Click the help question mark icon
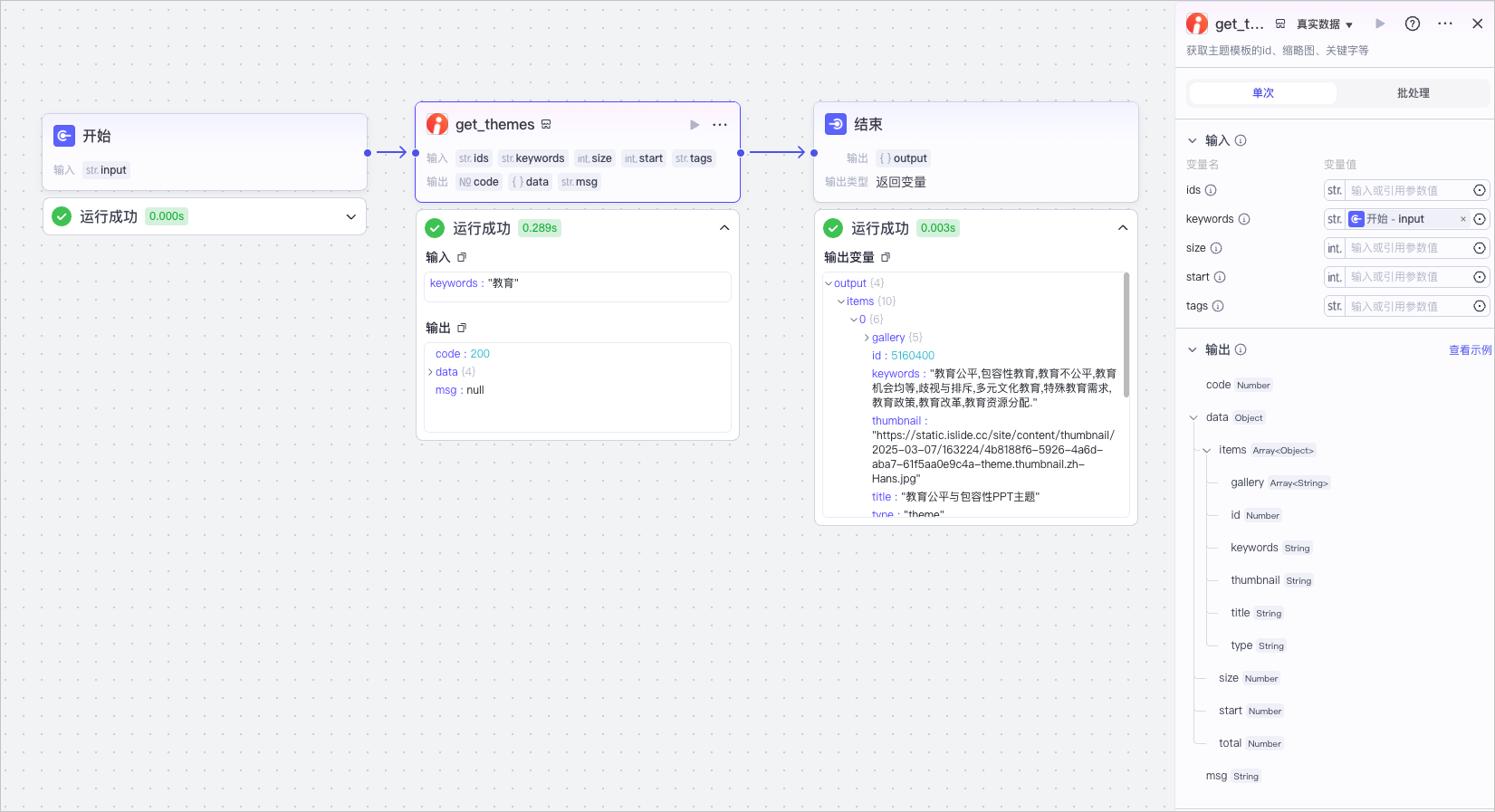This screenshot has width=1495, height=812. point(1413,24)
